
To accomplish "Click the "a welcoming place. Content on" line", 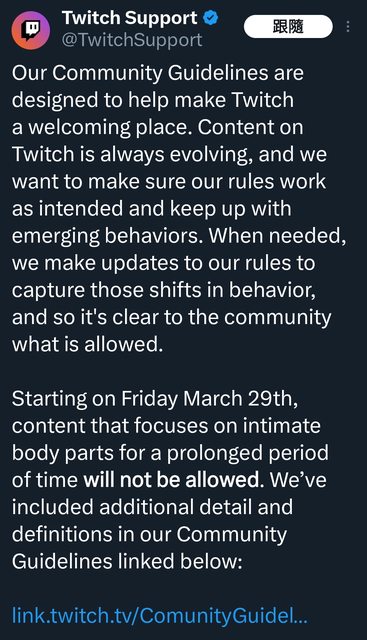I will (x=158, y=127).
